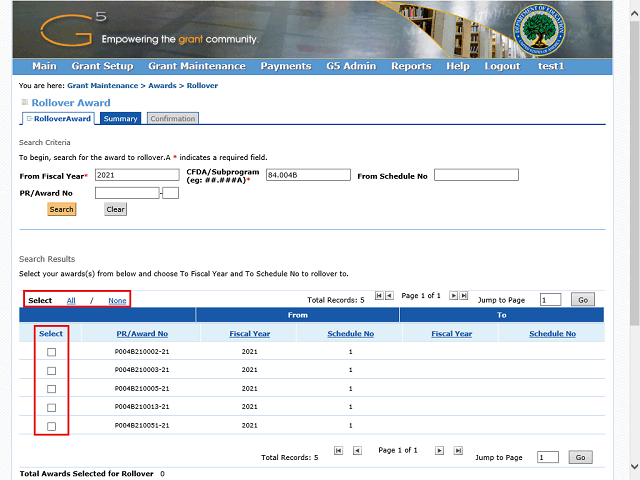Go to previous page in top pagination
The height and width of the screenshot is (480, 640).
click(389, 296)
